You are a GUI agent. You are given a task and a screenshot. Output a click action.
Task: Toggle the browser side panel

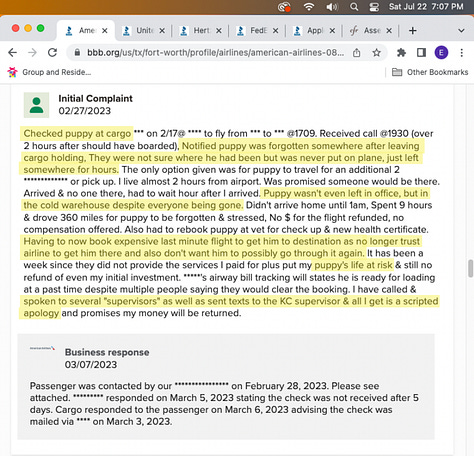tap(421, 52)
